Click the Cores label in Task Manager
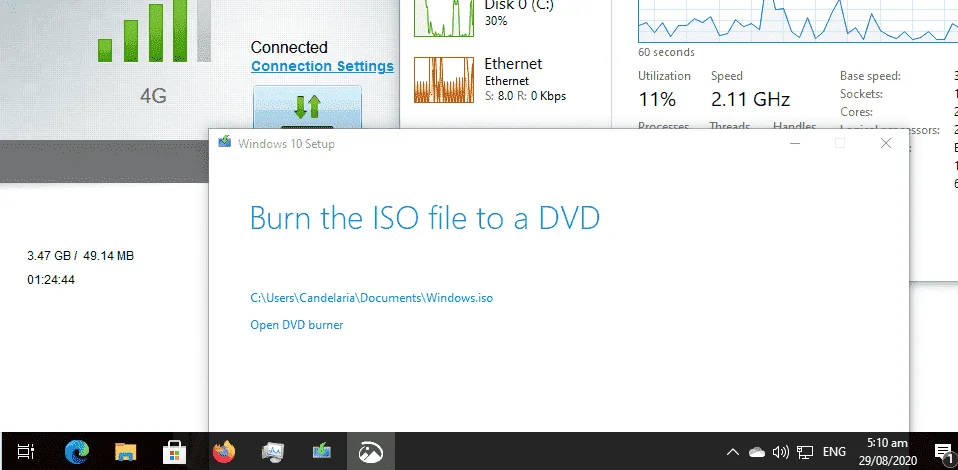Viewport: 958px width, 470px height. [x=857, y=112]
